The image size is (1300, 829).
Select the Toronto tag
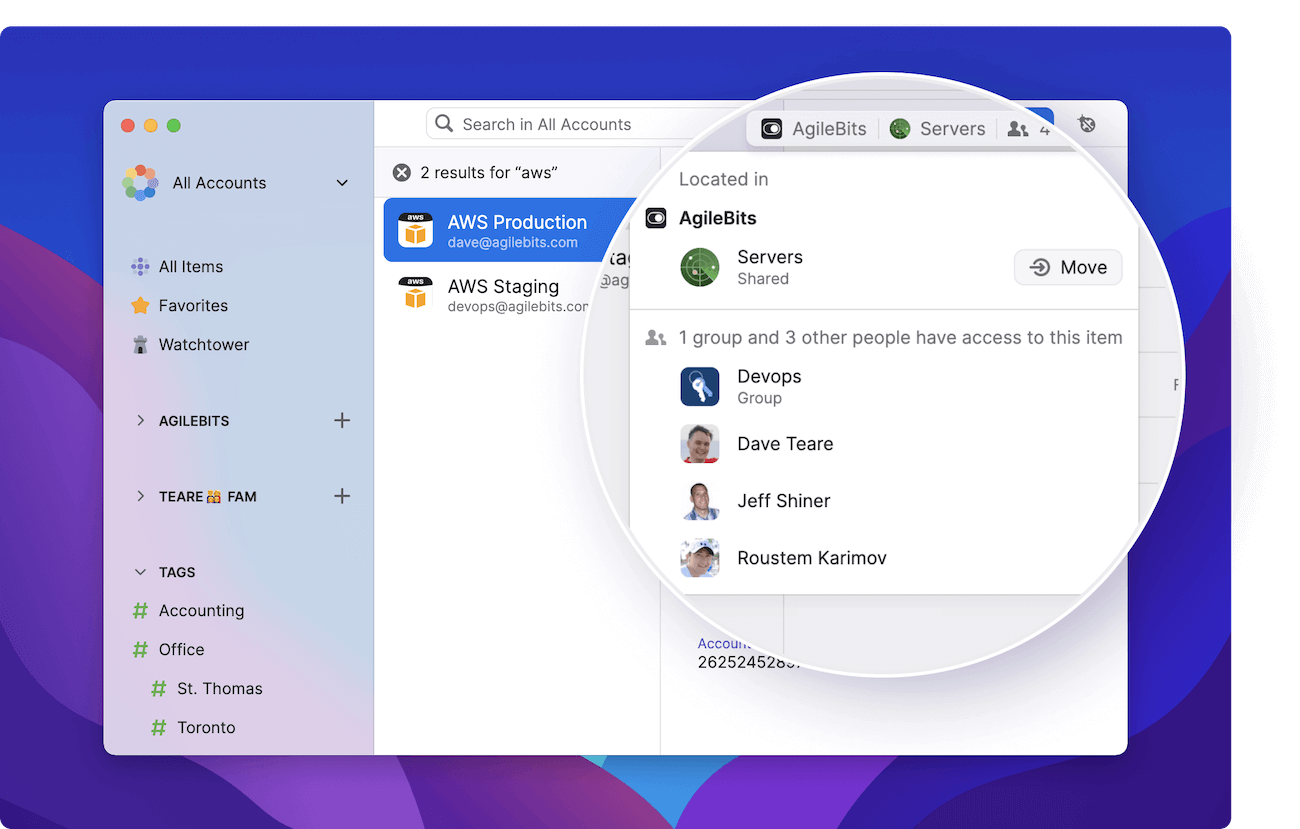pos(206,728)
